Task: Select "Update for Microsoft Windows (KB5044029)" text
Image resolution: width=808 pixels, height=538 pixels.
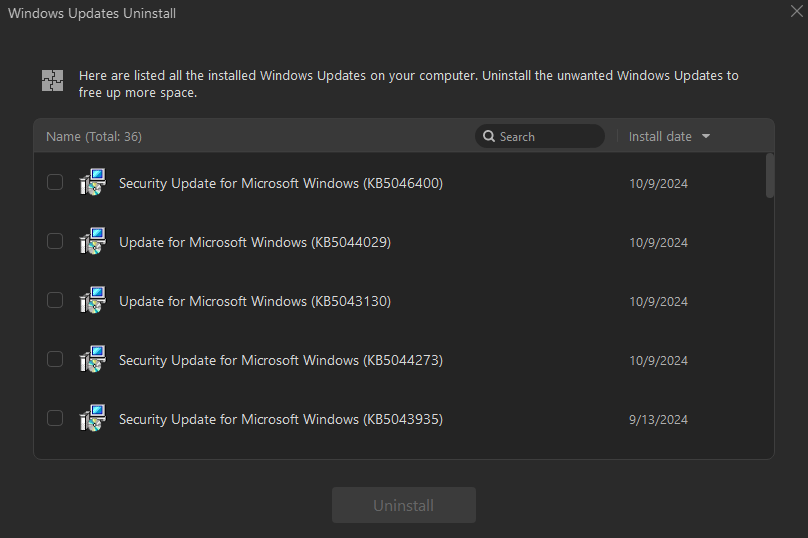Action: (255, 242)
